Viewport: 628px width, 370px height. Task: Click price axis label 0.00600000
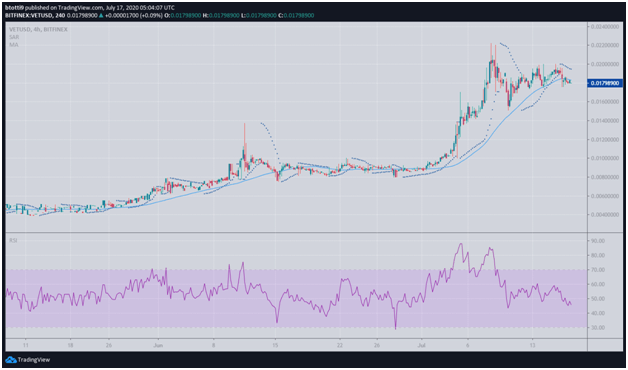(x=605, y=196)
